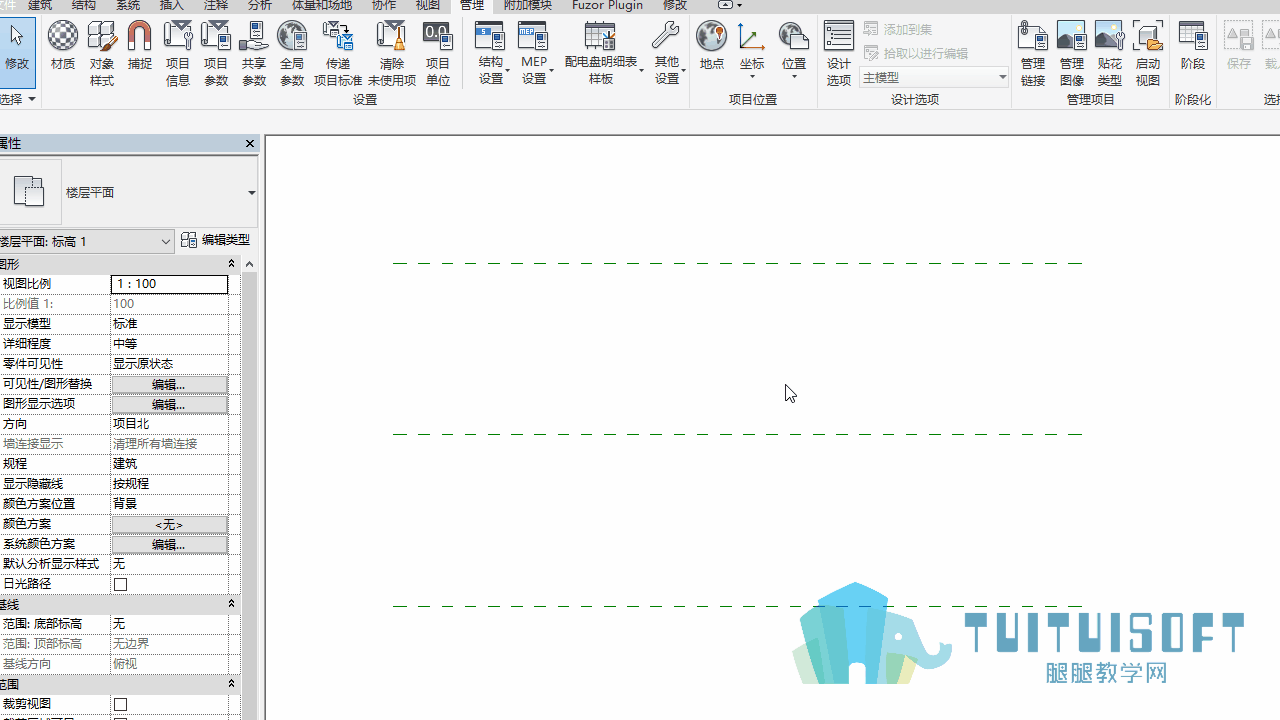Open 阶段 (Phases) dialog

click(1193, 46)
